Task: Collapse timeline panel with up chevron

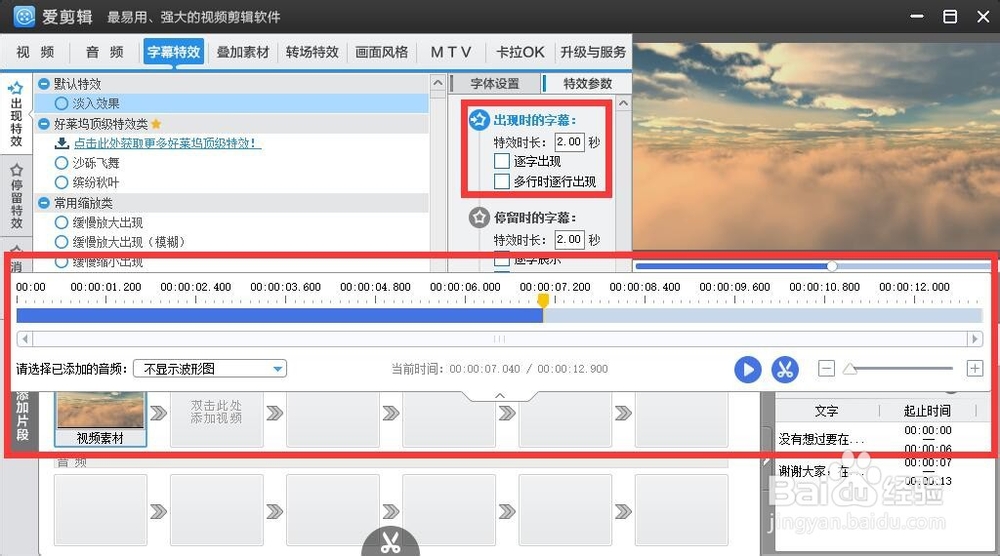Action: pyautogui.click(x=500, y=396)
